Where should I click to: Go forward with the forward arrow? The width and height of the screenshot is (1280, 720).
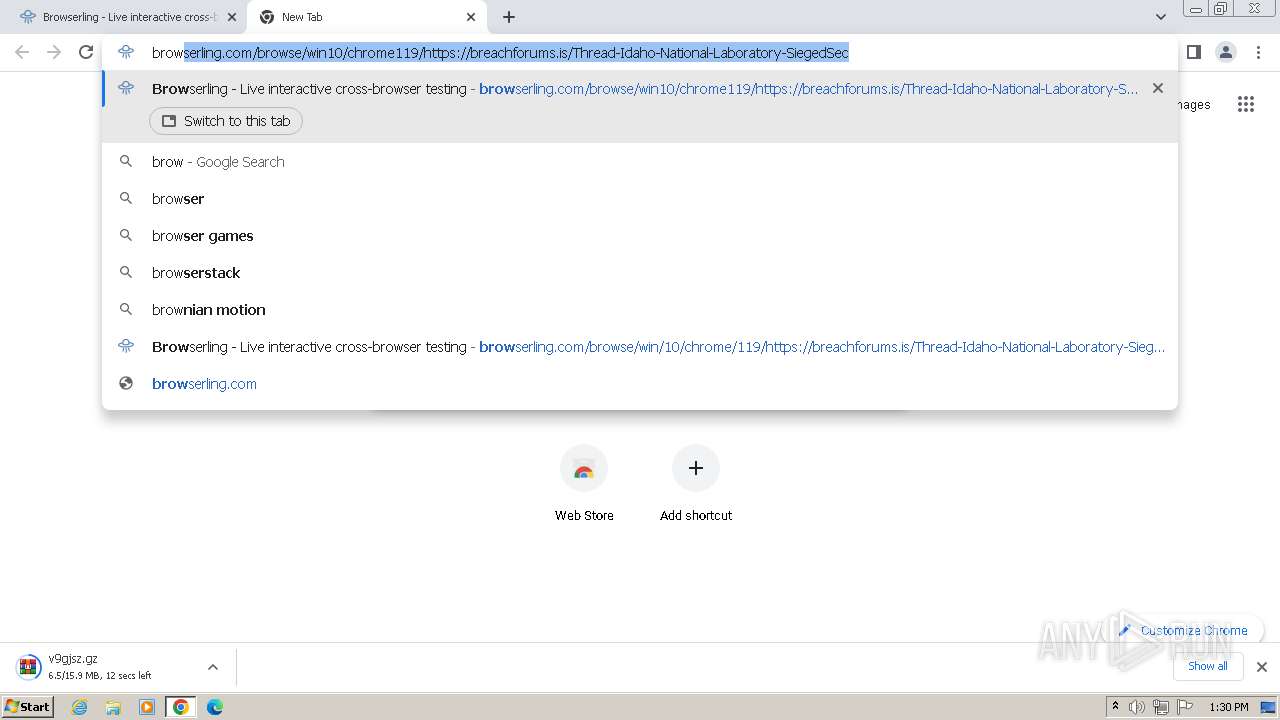pos(54,52)
